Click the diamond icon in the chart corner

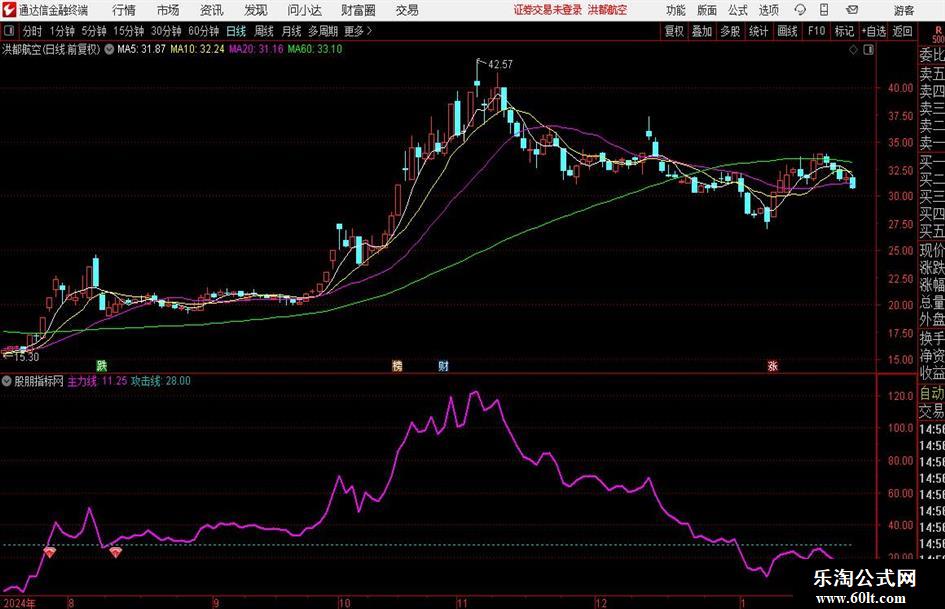click(x=853, y=50)
